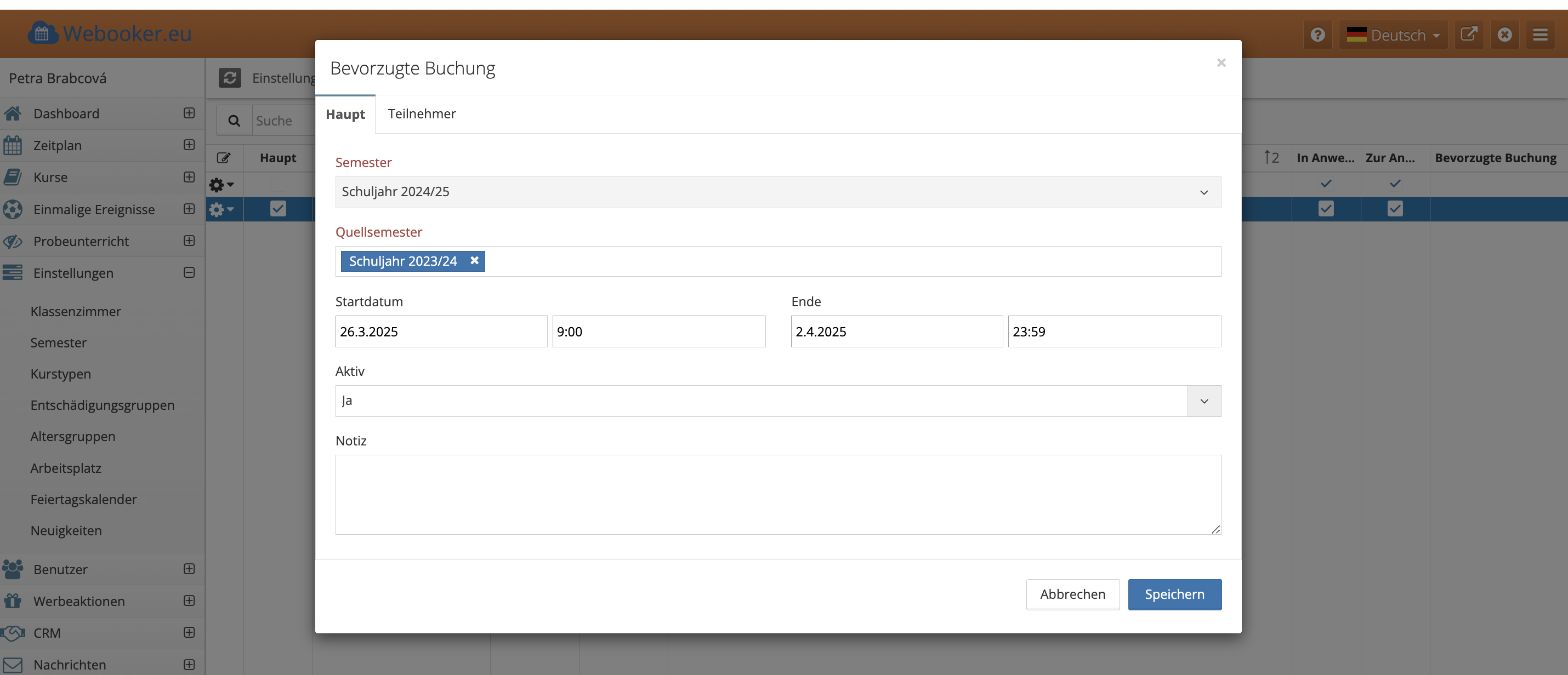Toggle the Zur An... checkbox in the selected row
The image size is (1568, 675).
[x=1395, y=209]
